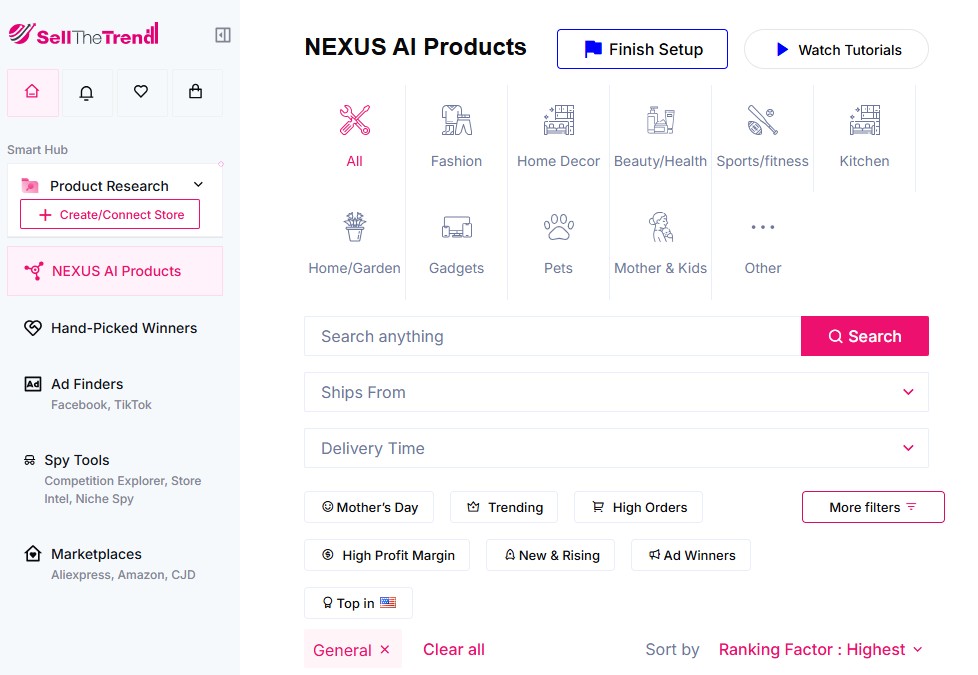The height and width of the screenshot is (675, 978).
Task: Select the Gadgets category icon
Action: point(456,227)
